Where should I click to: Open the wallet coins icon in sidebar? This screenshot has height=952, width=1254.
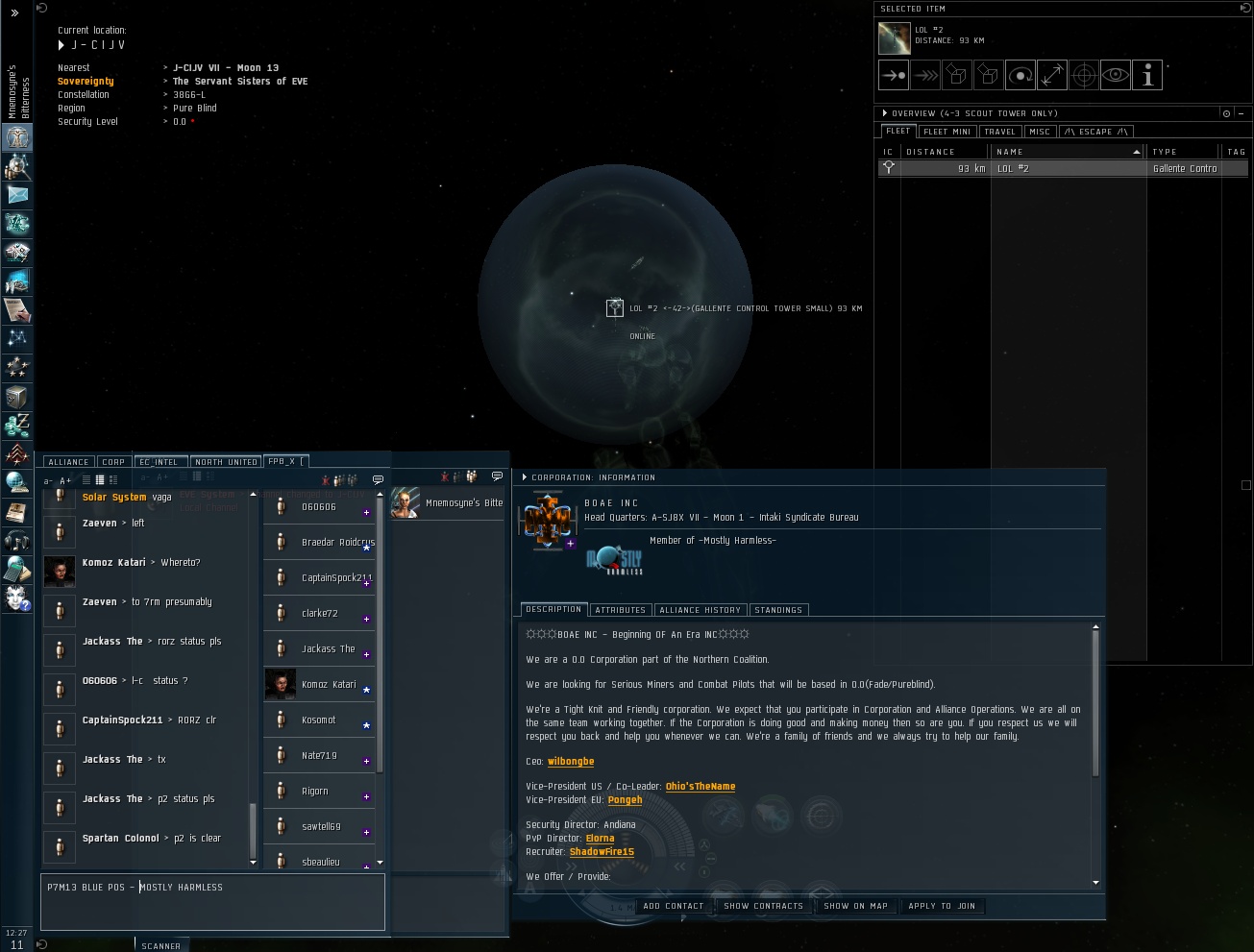click(x=17, y=426)
